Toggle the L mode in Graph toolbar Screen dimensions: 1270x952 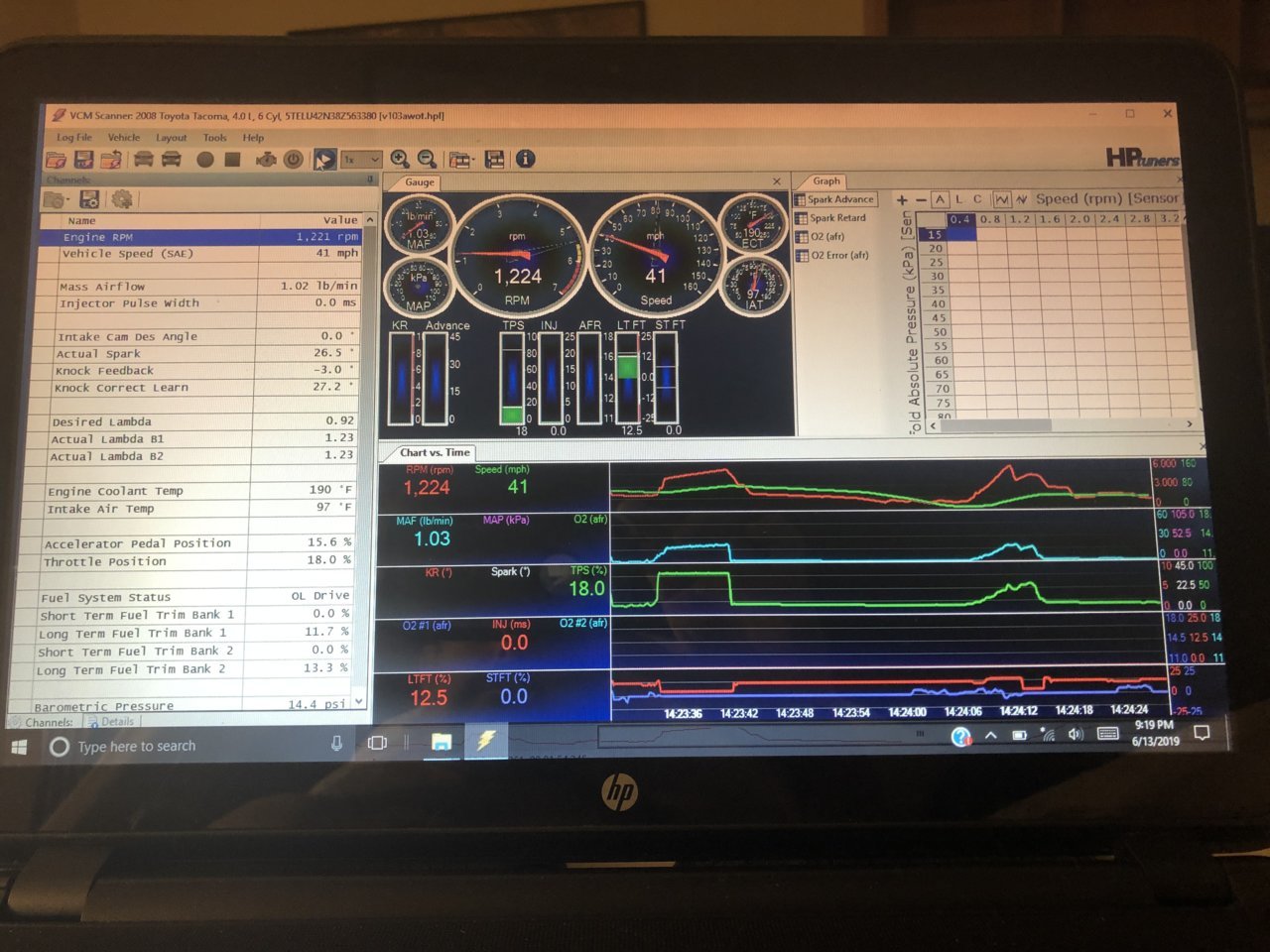[x=959, y=199]
